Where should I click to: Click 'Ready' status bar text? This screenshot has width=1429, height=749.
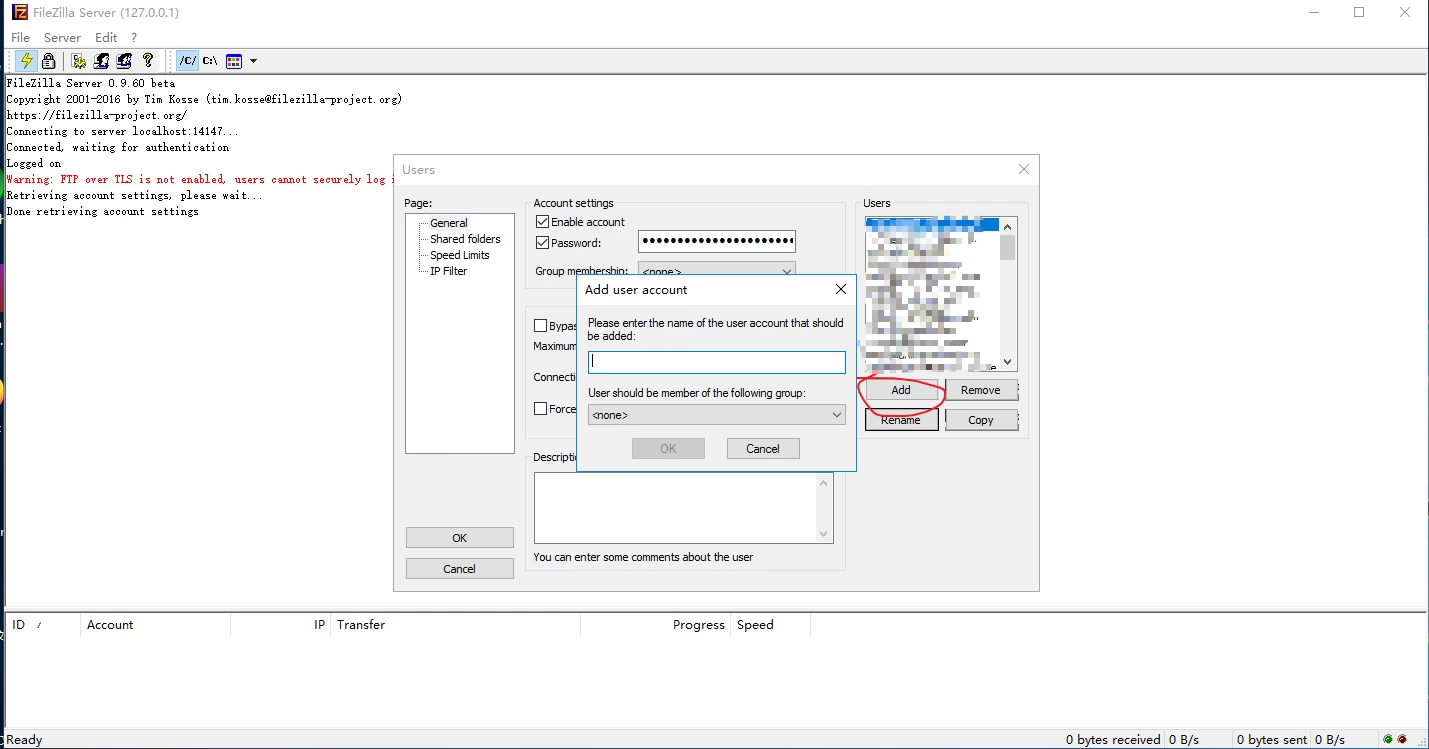click(x=24, y=740)
